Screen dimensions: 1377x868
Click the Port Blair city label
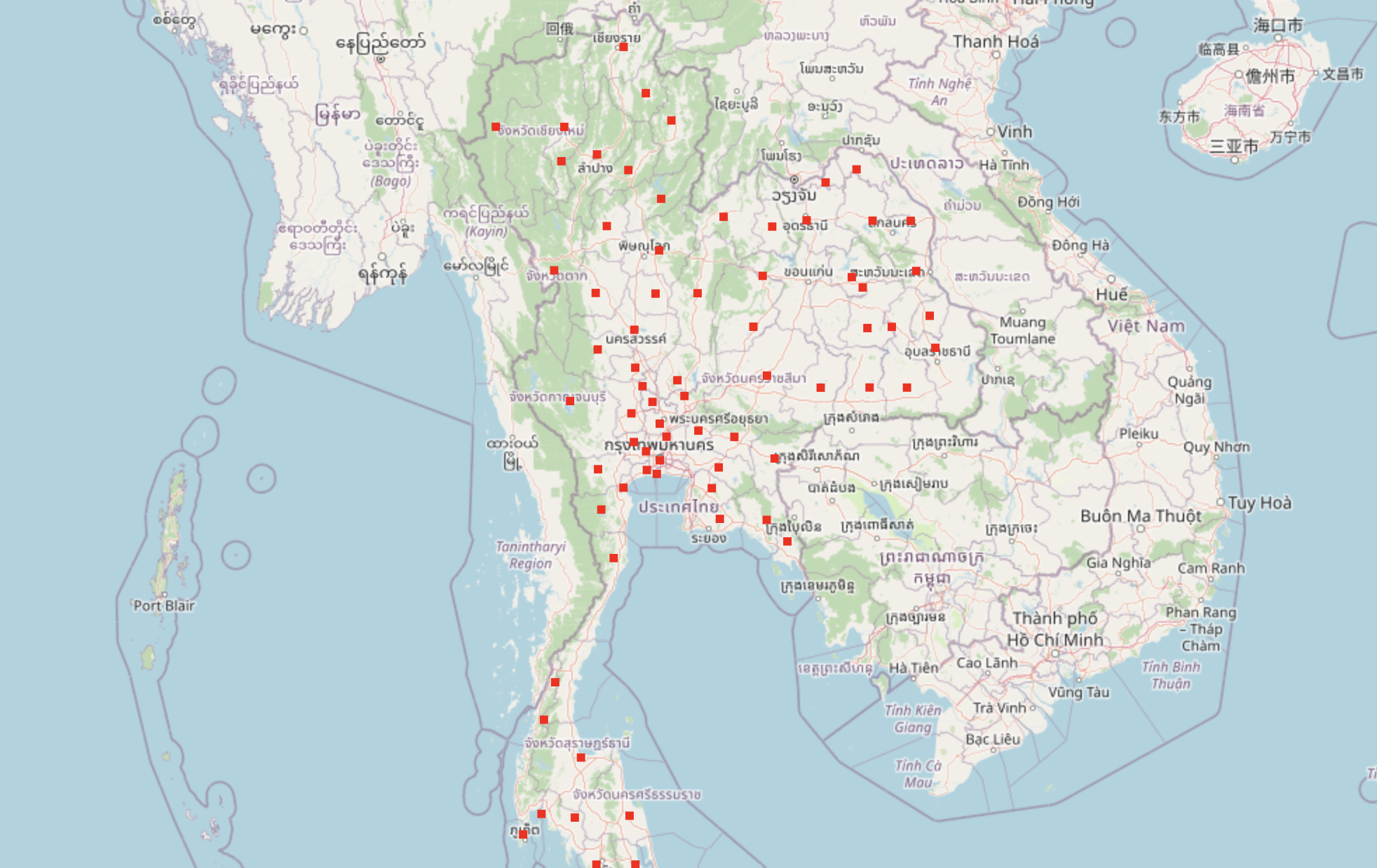tap(164, 606)
